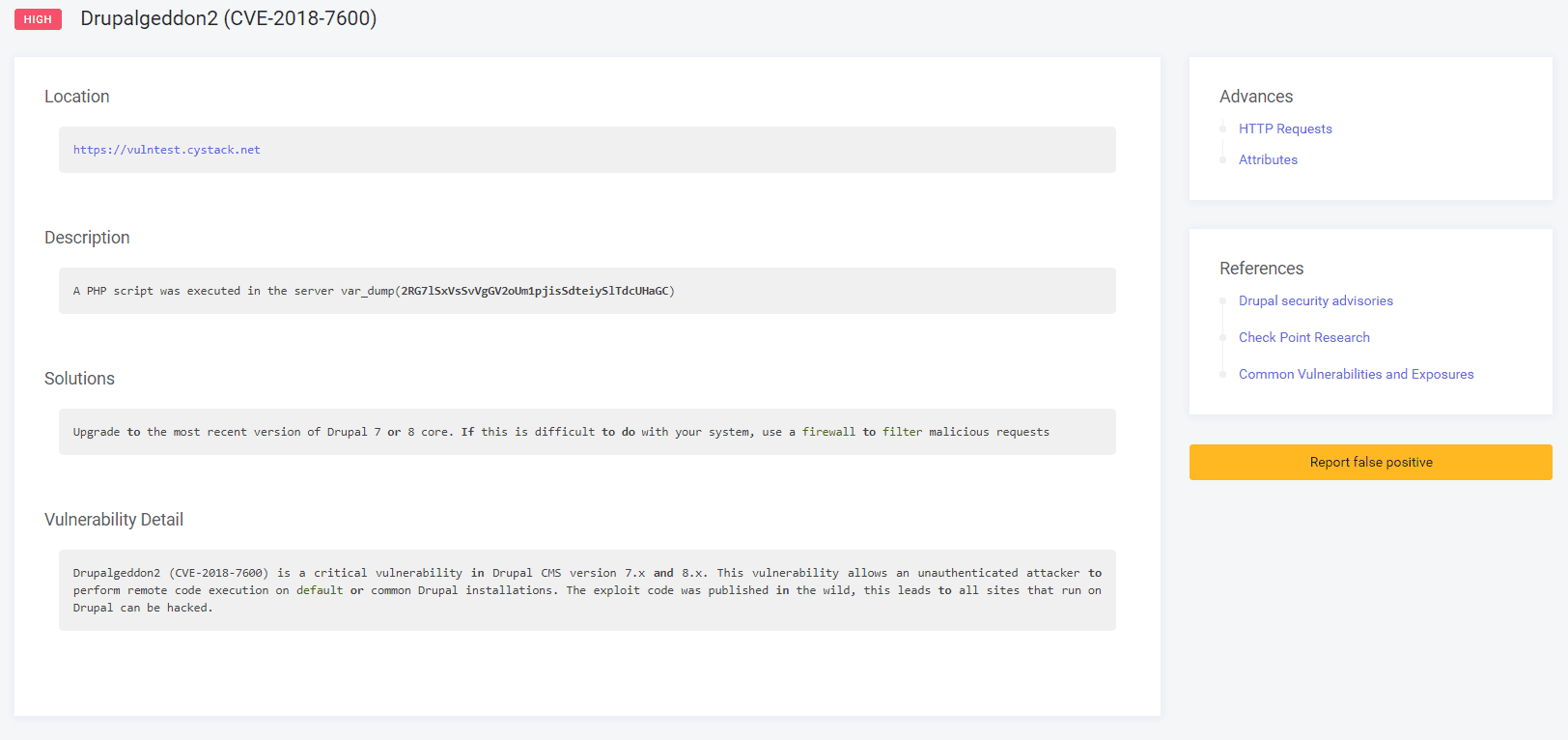Open the Attributes link

coord(1268,159)
